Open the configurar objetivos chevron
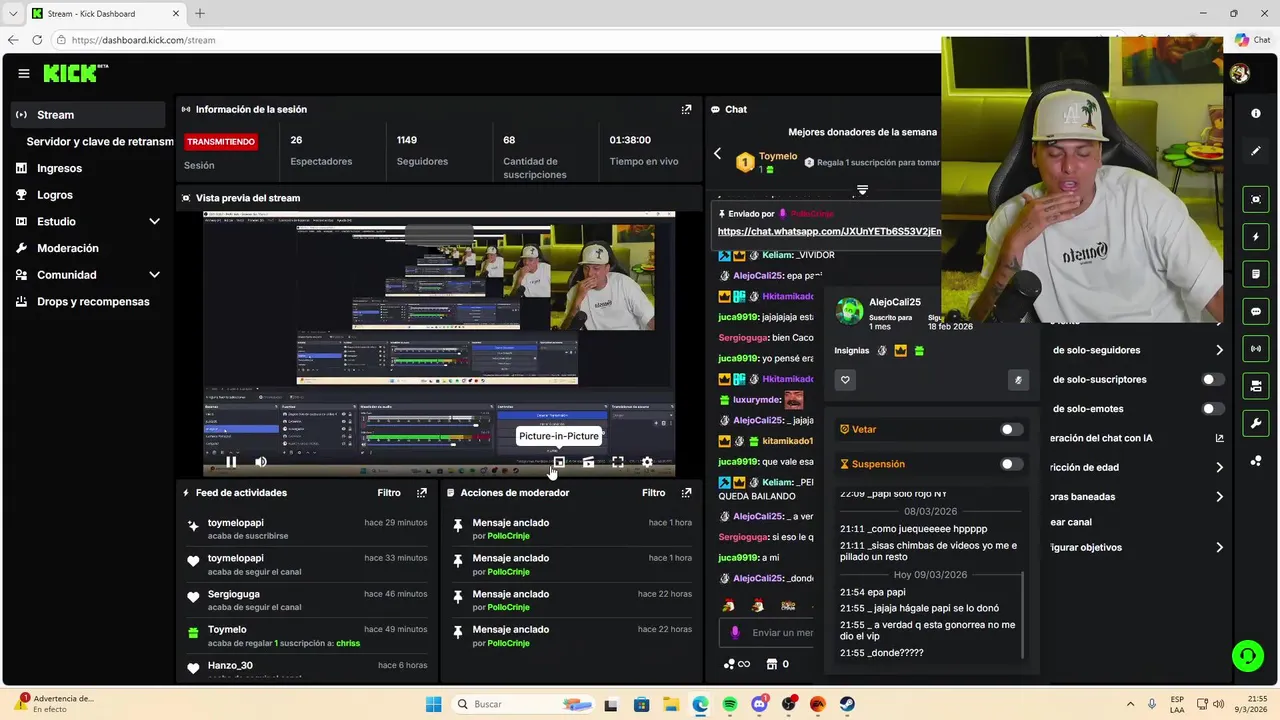Viewport: 1280px width, 720px height. click(1219, 548)
